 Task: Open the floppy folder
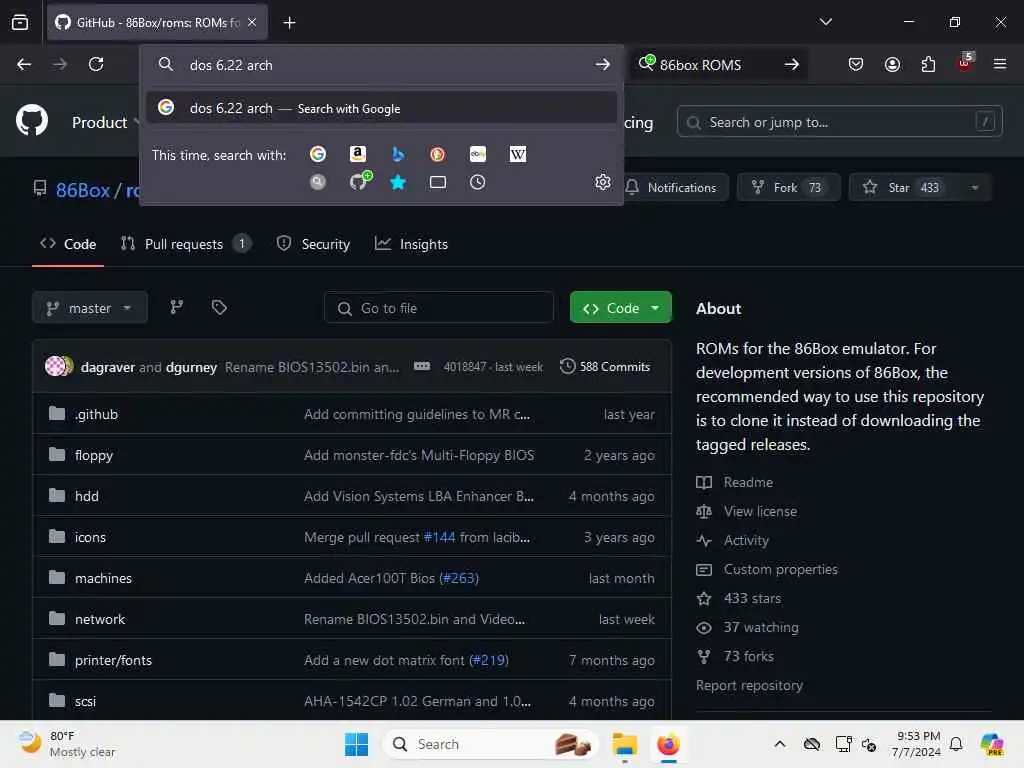point(93,455)
